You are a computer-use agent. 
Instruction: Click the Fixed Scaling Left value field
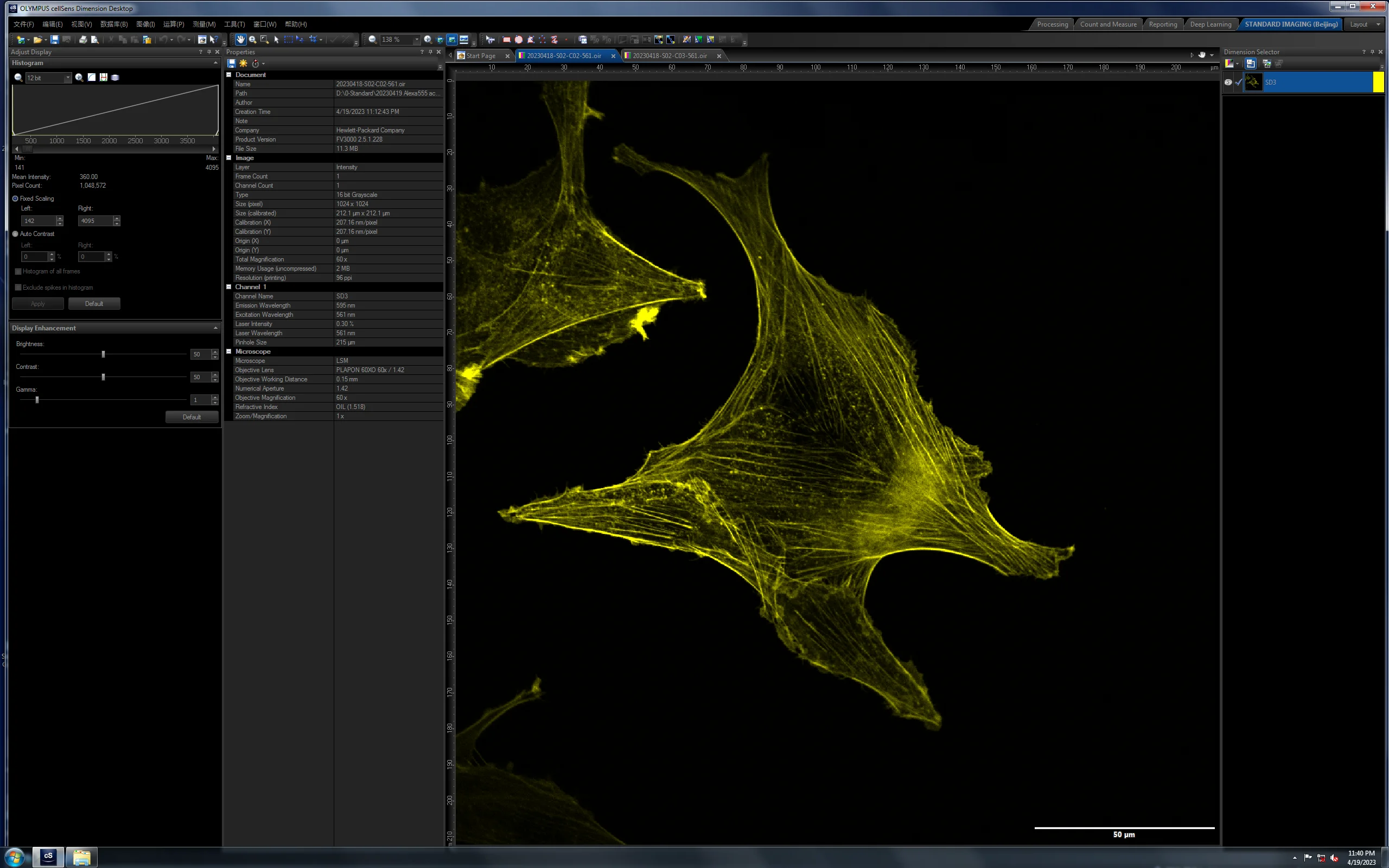[x=38, y=221]
